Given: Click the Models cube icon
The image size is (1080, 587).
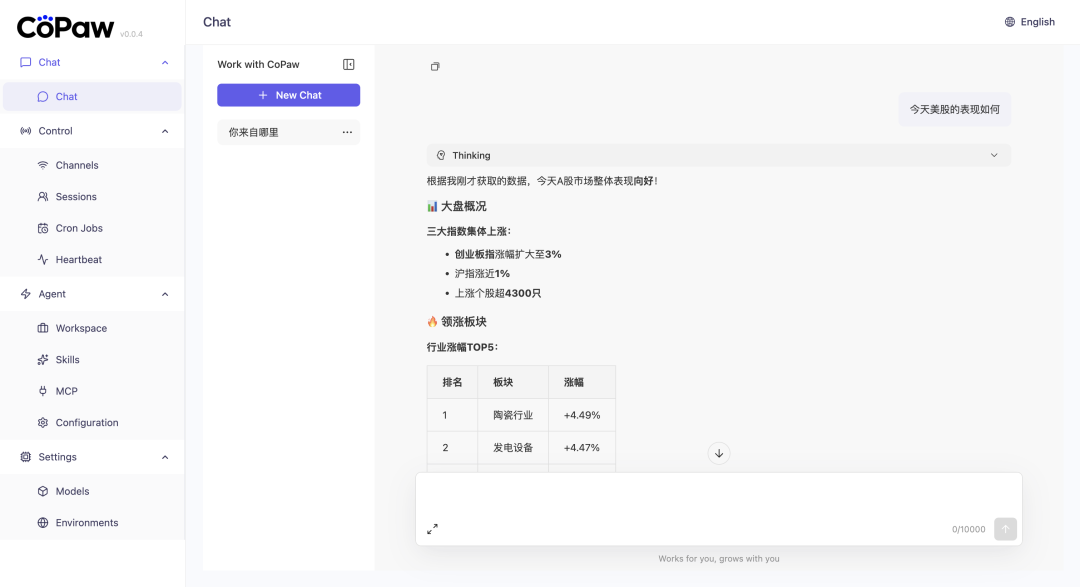Looking at the screenshot, I should [43, 491].
